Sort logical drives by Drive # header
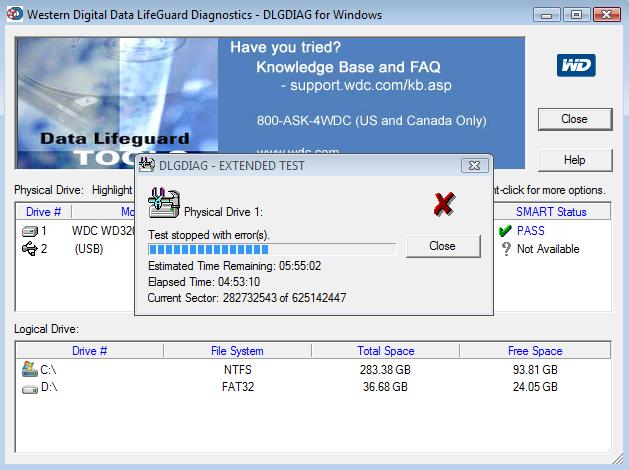This screenshot has height=470, width=629. [x=89, y=350]
